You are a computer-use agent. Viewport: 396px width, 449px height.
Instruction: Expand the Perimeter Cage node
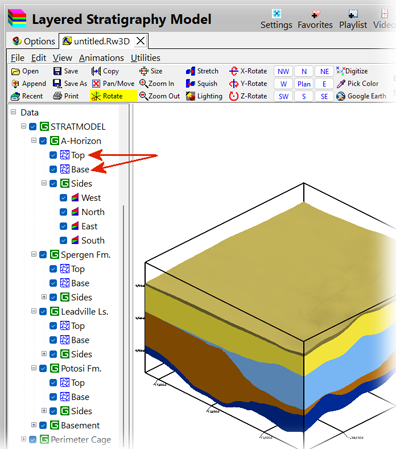tap(23, 439)
